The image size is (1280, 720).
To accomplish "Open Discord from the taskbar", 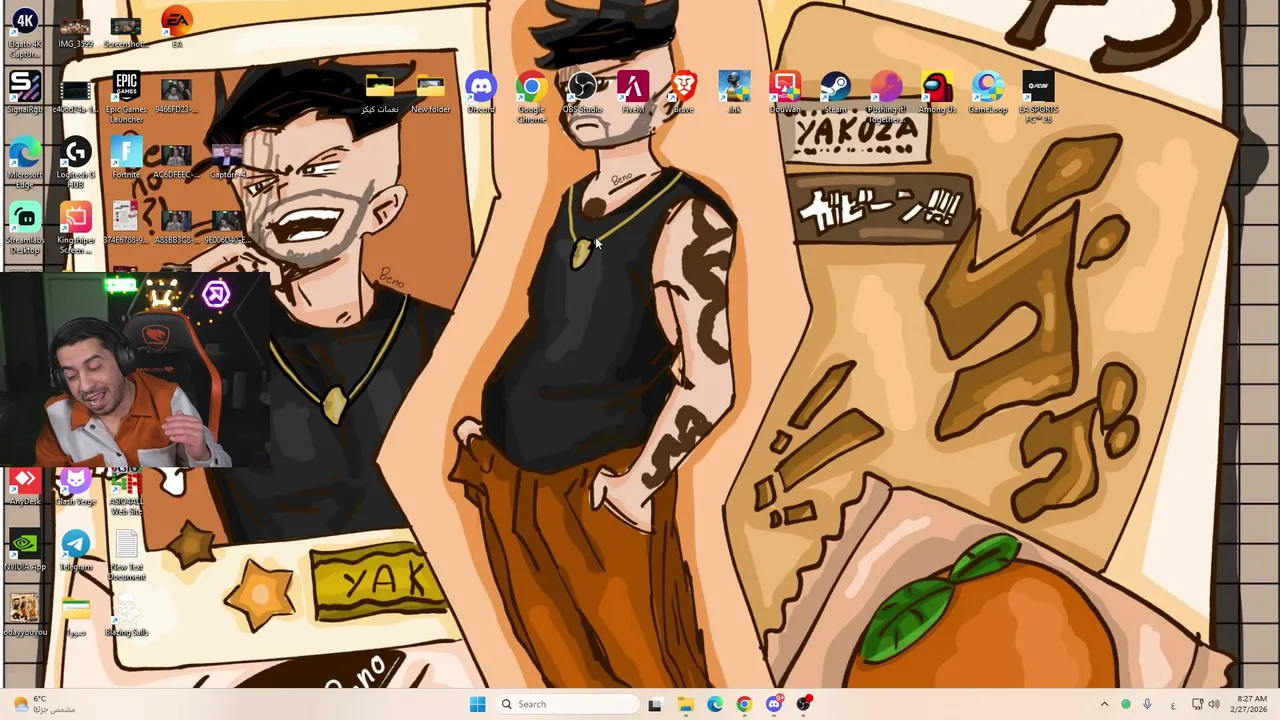I will pyautogui.click(x=774, y=704).
